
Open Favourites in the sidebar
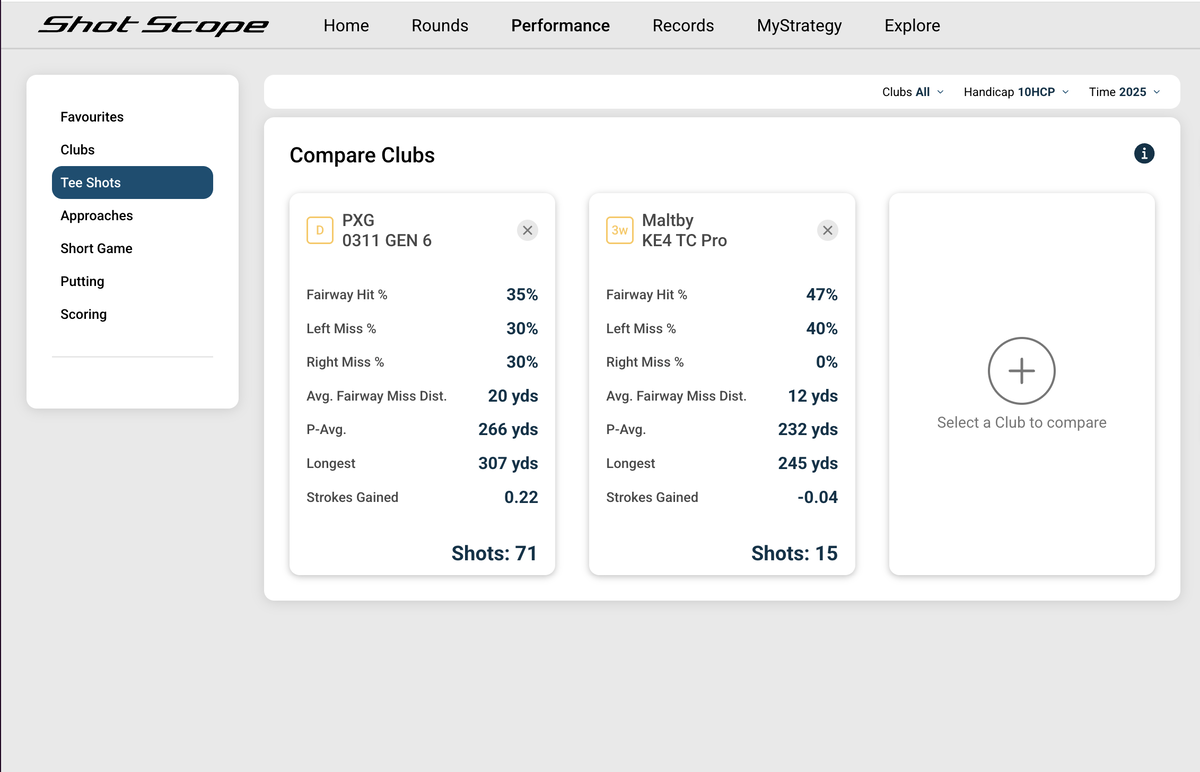132,117
